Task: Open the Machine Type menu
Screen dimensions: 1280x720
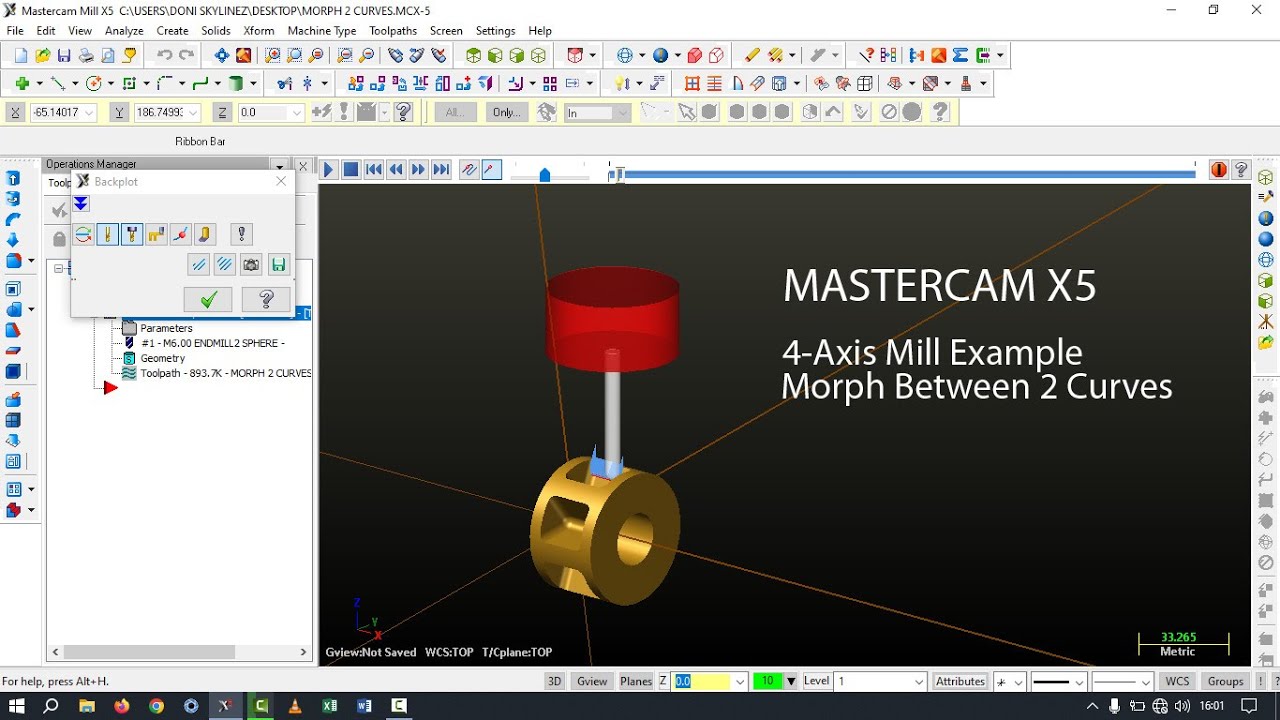Action: click(x=322, y=31)
